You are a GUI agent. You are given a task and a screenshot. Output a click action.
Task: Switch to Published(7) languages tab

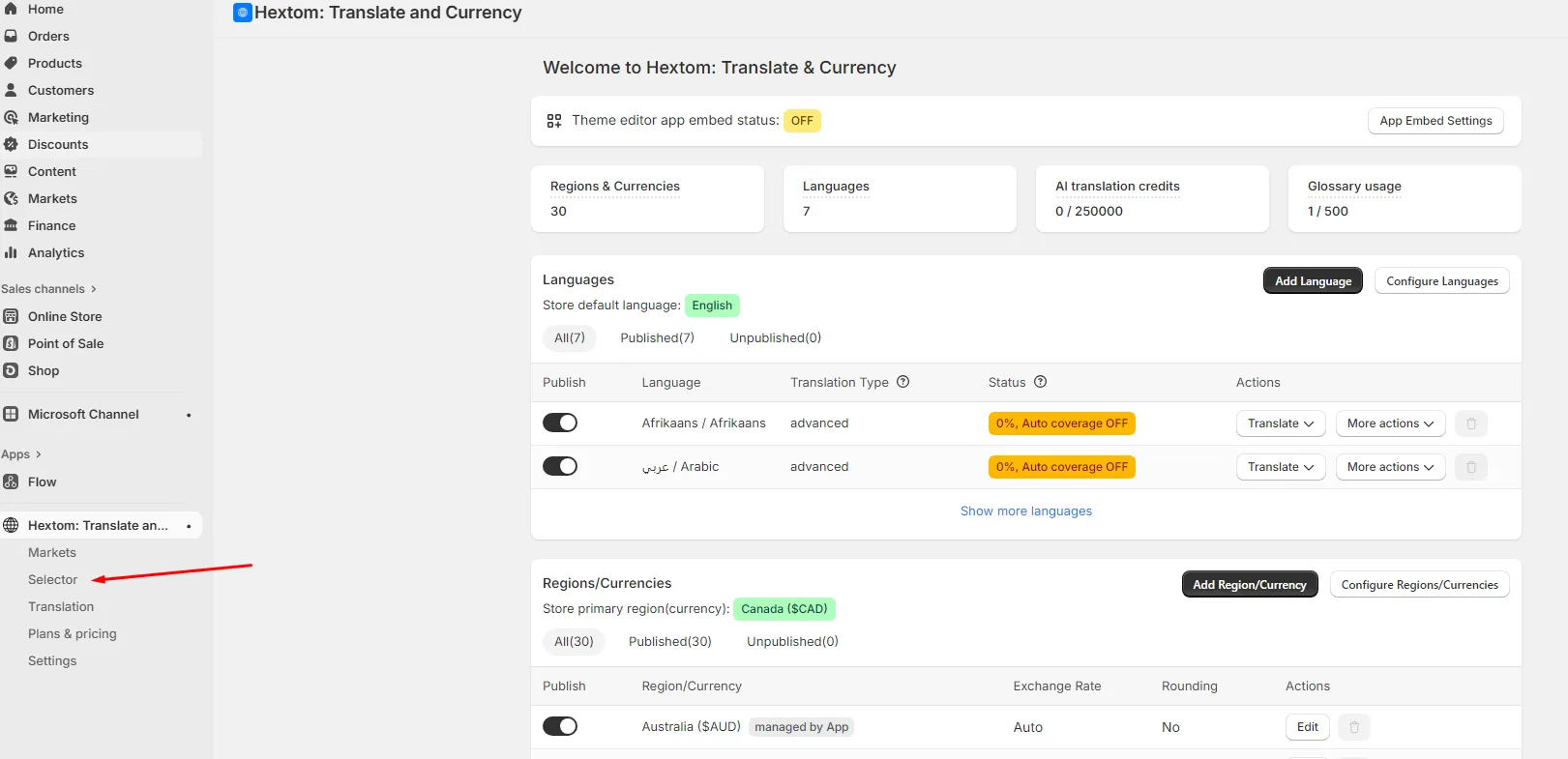[x=658, y=337]
